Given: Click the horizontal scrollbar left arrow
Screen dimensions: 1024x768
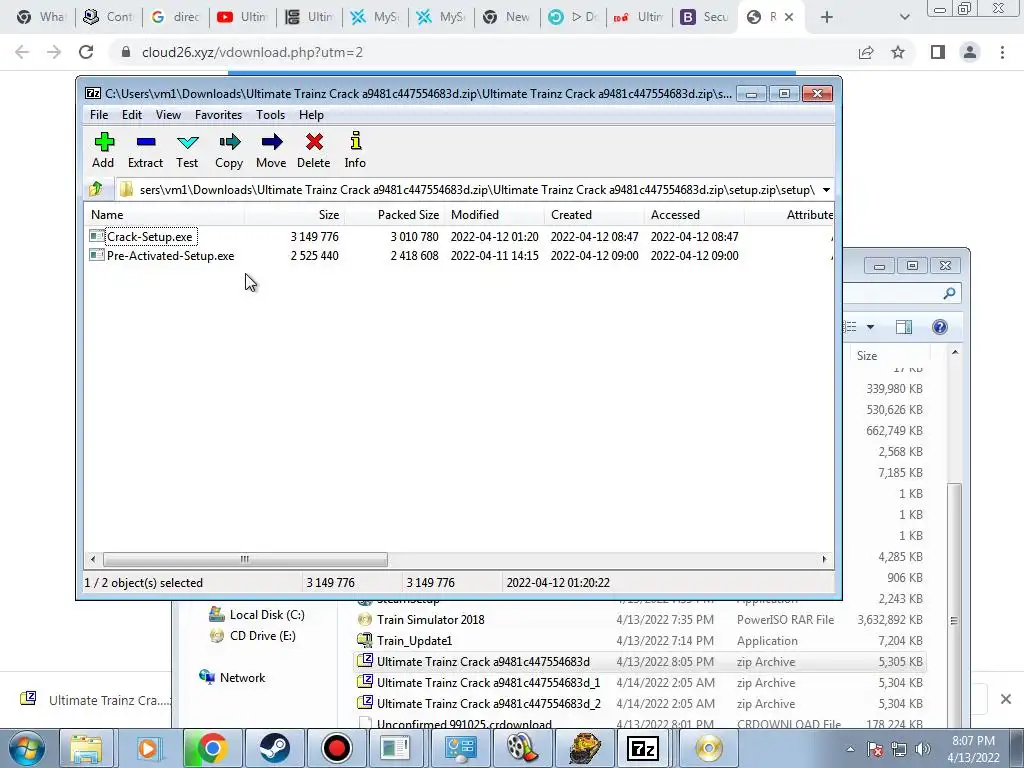Looking at the screenshot, I should (93, 560).
